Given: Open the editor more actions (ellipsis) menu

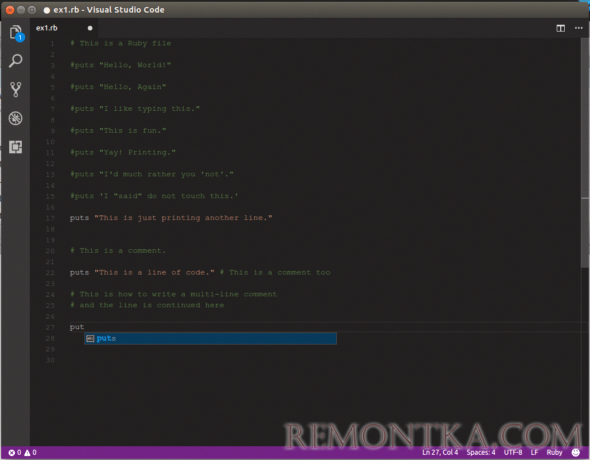Looking at the screenshot, I should pyautogui.click(x=578, y=28).
